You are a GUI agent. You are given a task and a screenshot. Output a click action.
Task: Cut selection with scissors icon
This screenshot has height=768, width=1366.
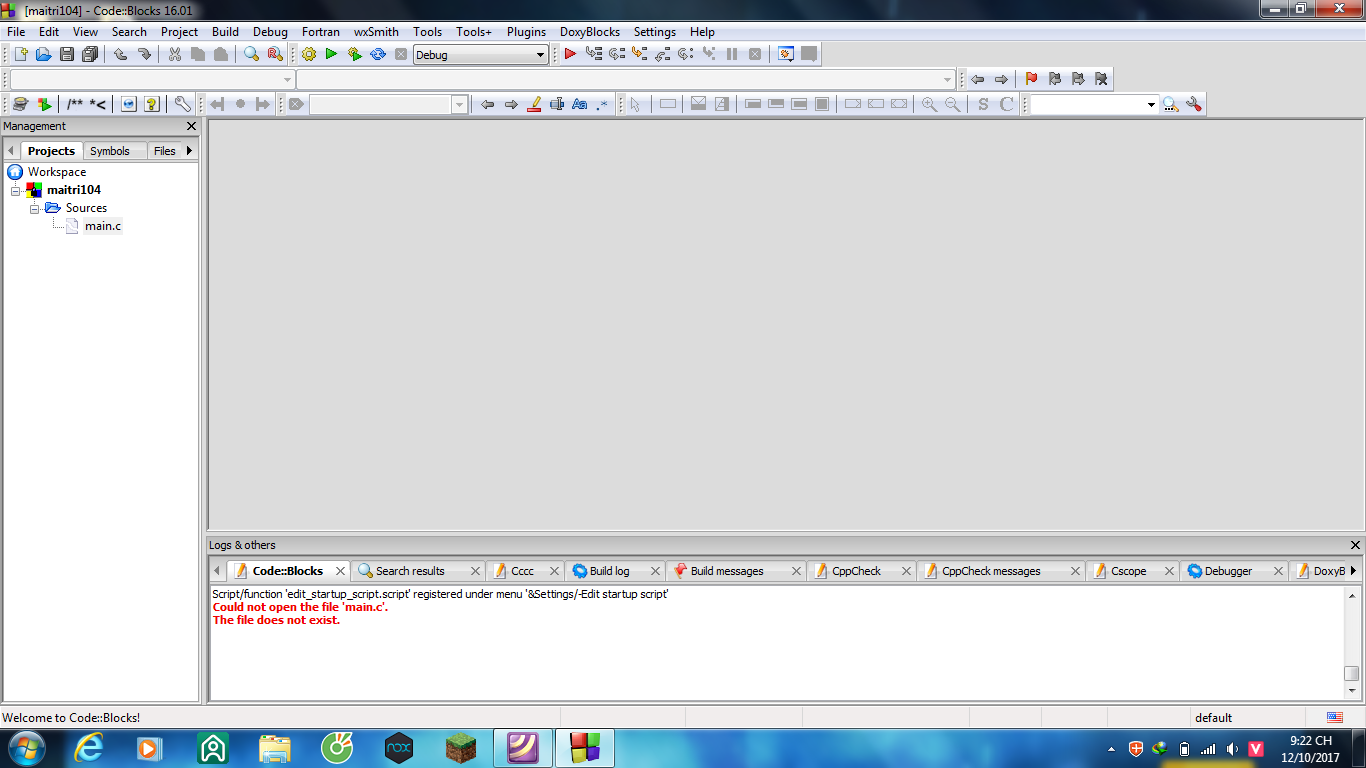tap(175, 54)
